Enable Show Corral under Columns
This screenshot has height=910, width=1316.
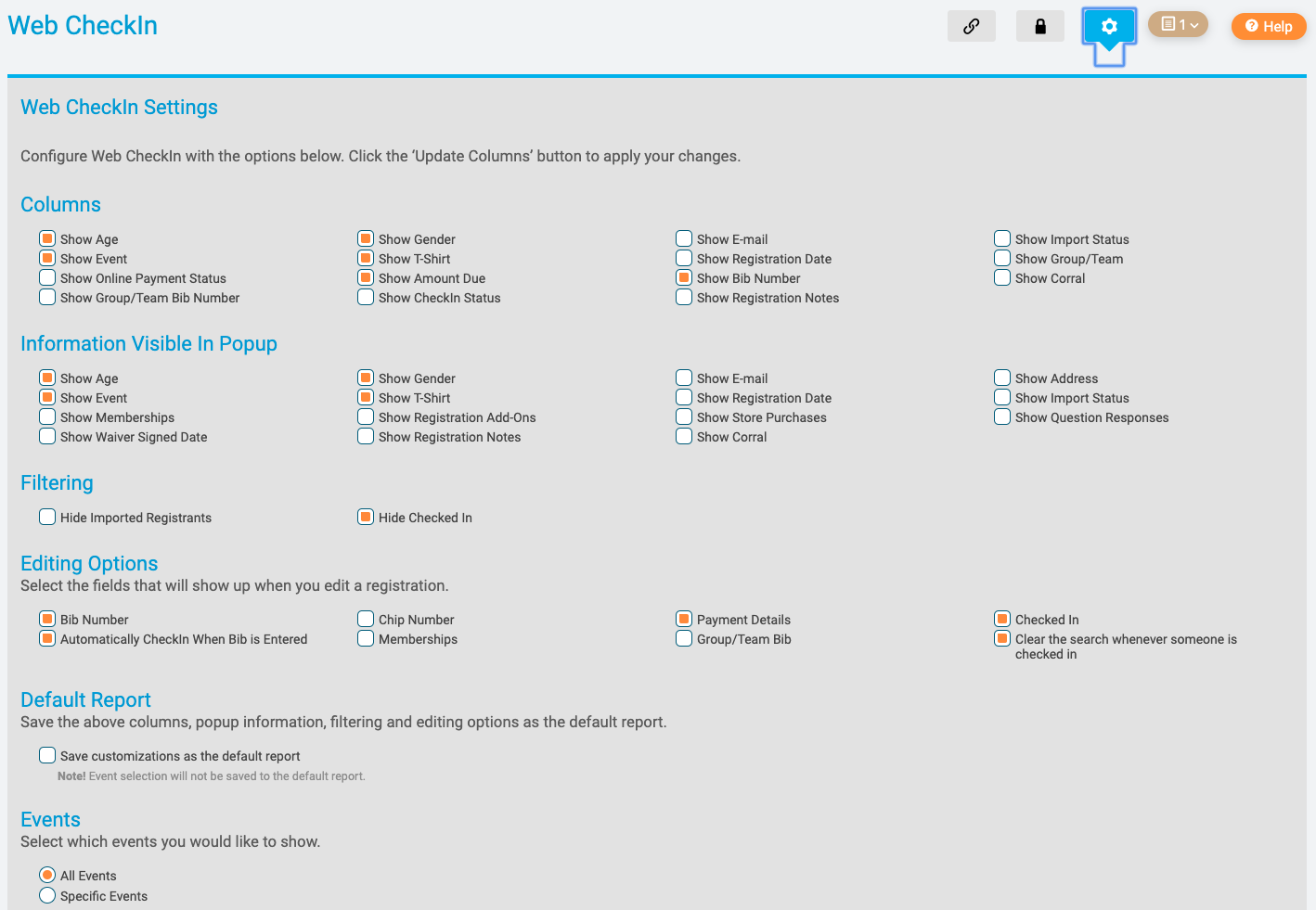pyautogui.click(x=1002, y=277)
